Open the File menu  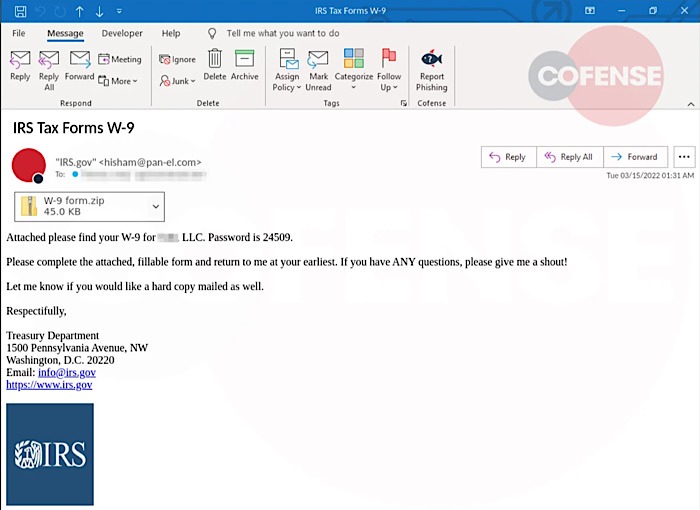19,33
